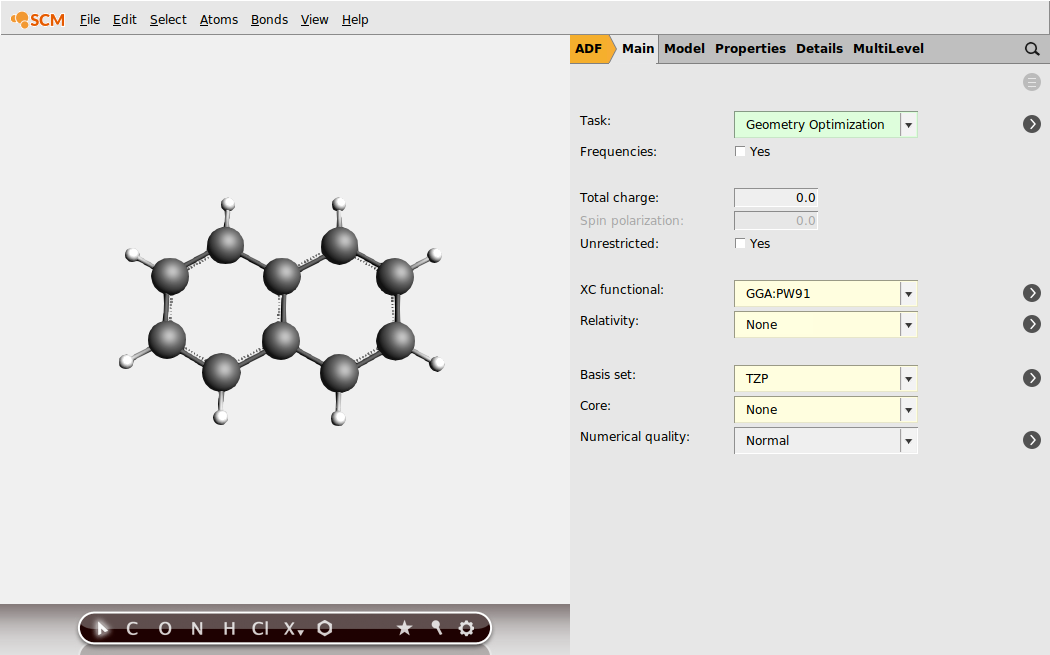The width and height of the screenshot is (1050, 655).
Task: Click the detail arrow beside Numerical quality
Action: click(1031, 439)
